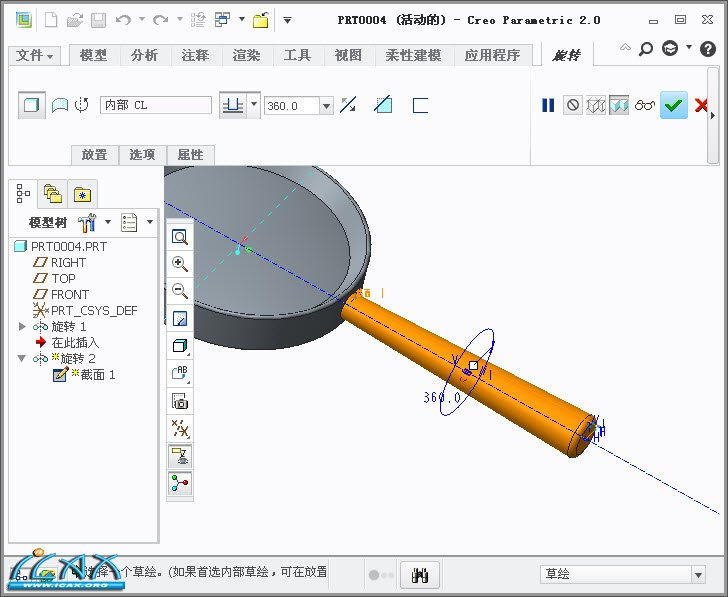The image size is (728, 597).
Task: Open the 放置 panel
Action: (94, 155)
